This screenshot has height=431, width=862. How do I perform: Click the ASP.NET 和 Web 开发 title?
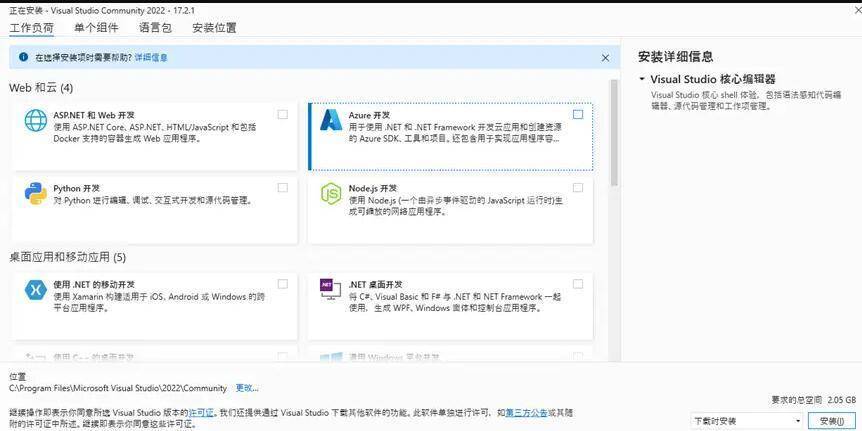click(x=94, y=115)
